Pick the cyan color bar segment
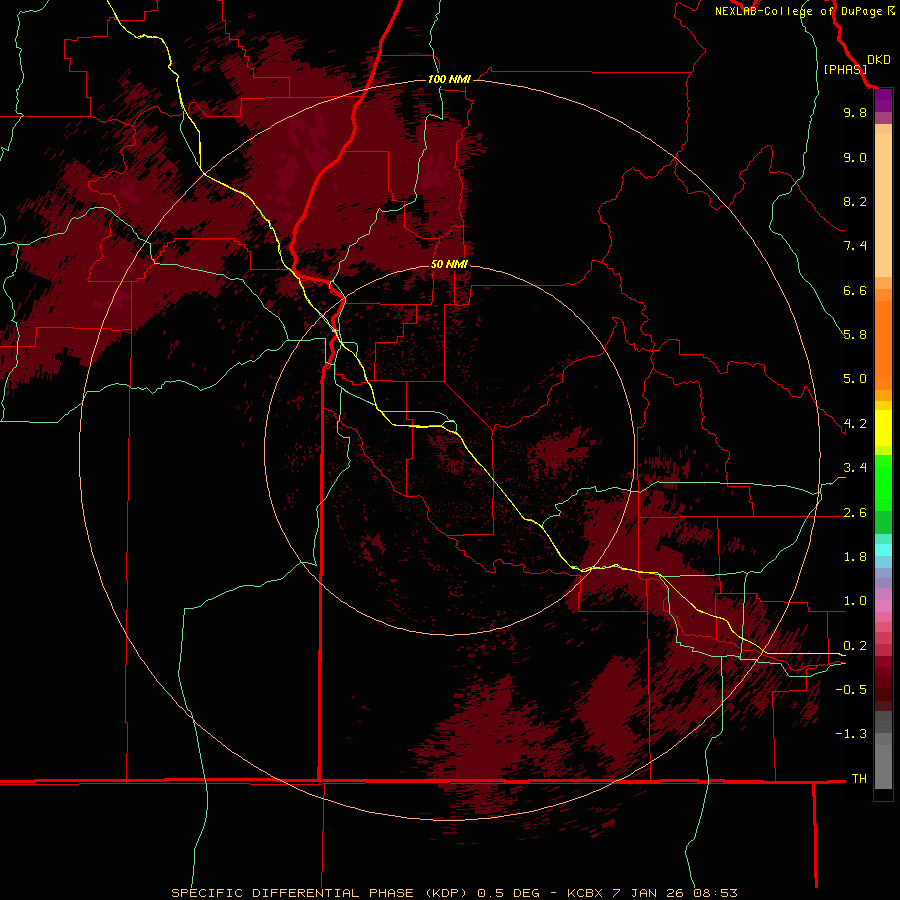This screenshot has width=900, height=900. (883, 550)
